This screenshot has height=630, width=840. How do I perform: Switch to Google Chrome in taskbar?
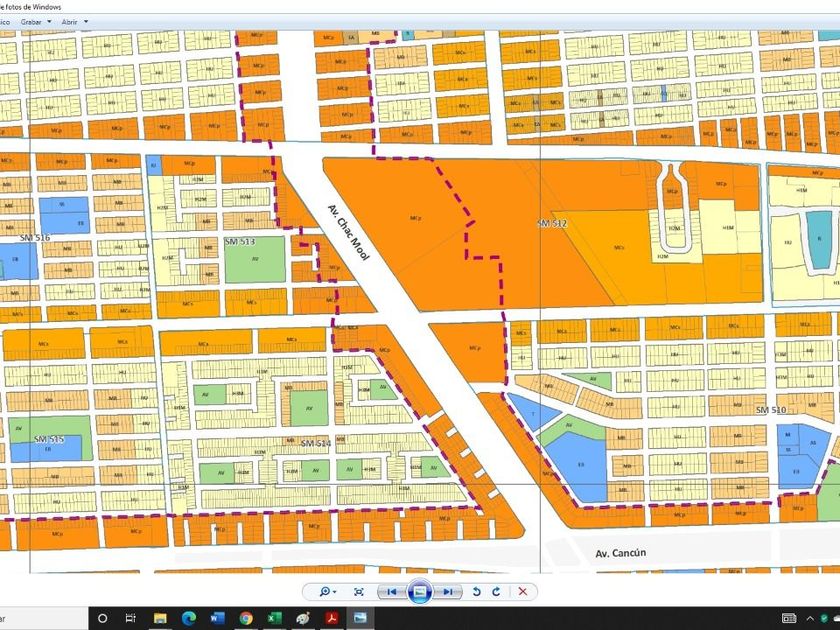click(246, 618)
